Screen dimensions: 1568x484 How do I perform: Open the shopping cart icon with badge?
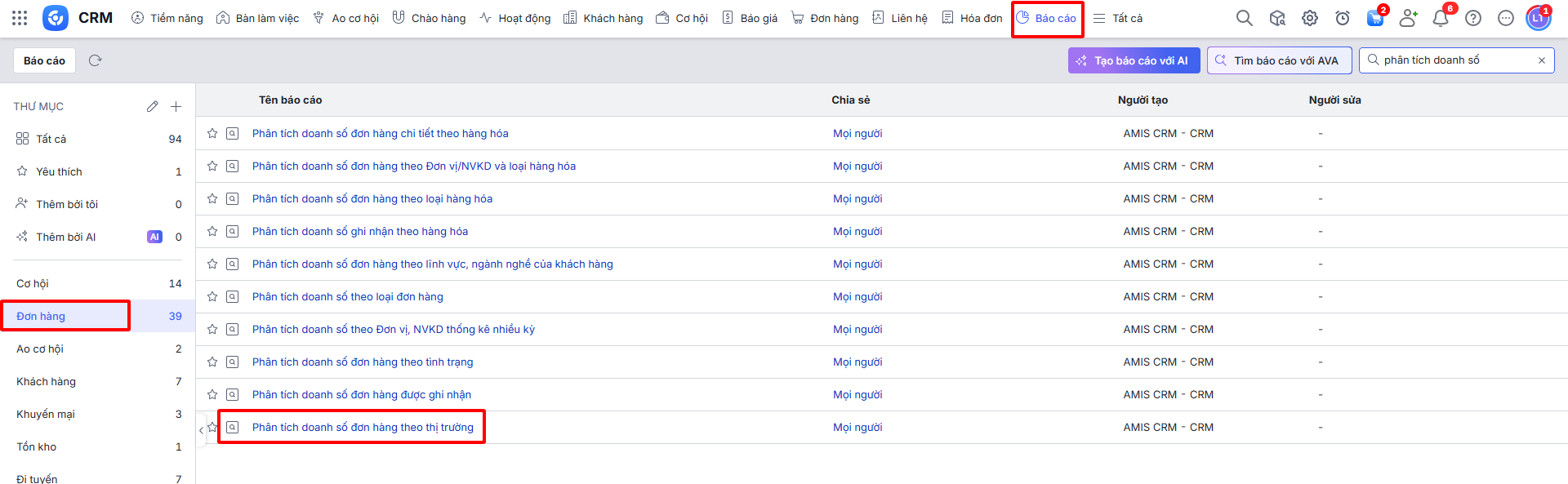(x=1375, y=18)
